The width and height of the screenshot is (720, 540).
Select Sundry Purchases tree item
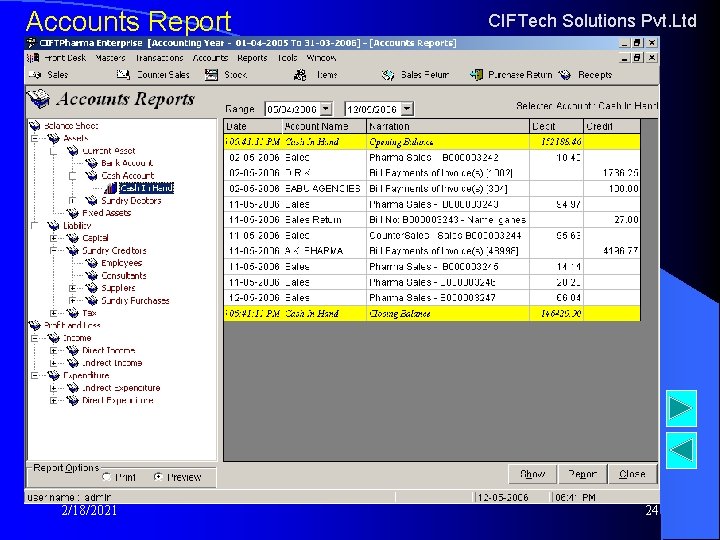(135, 301)
